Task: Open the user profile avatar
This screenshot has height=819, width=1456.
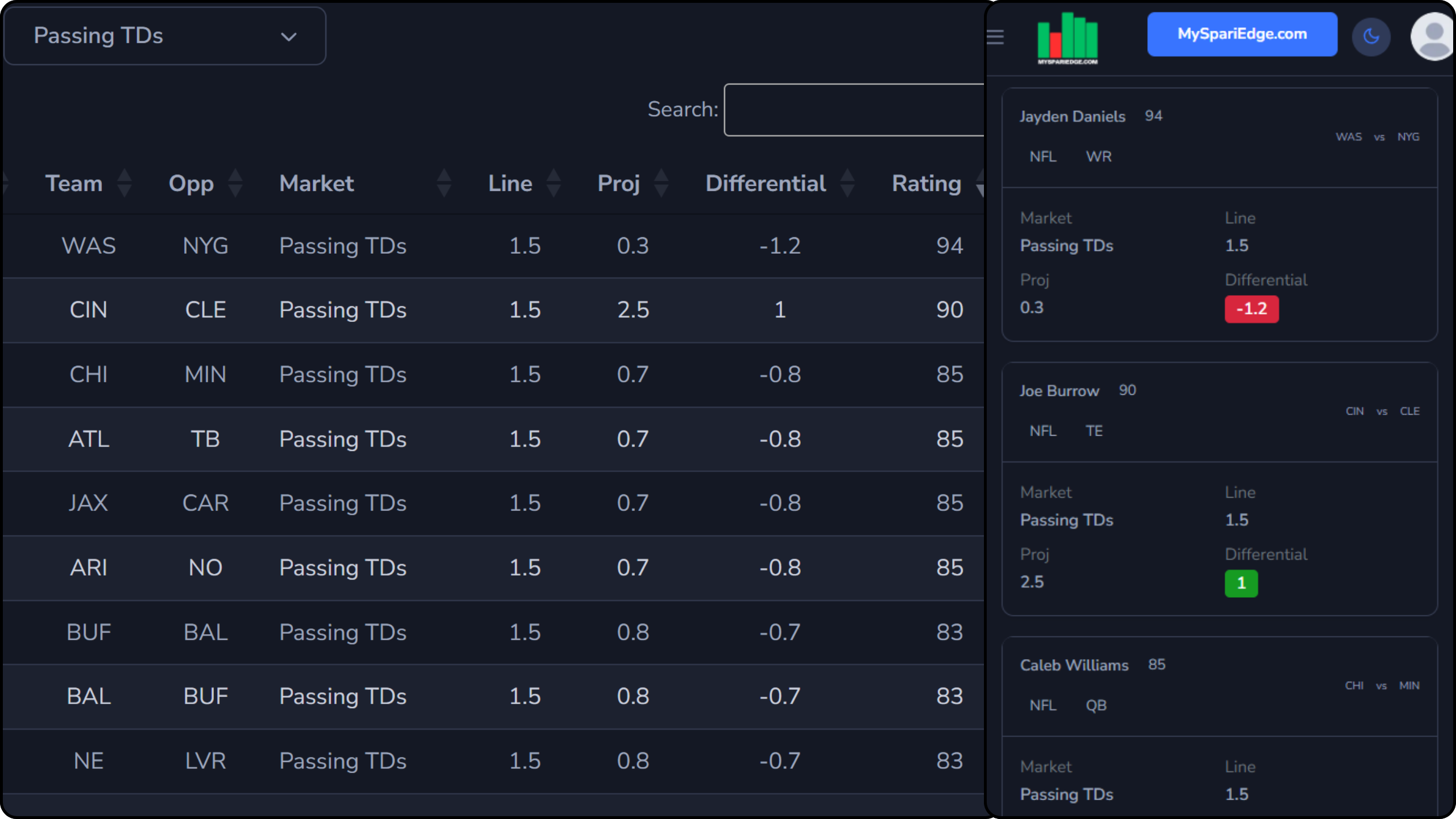Action: [1433, 37]
